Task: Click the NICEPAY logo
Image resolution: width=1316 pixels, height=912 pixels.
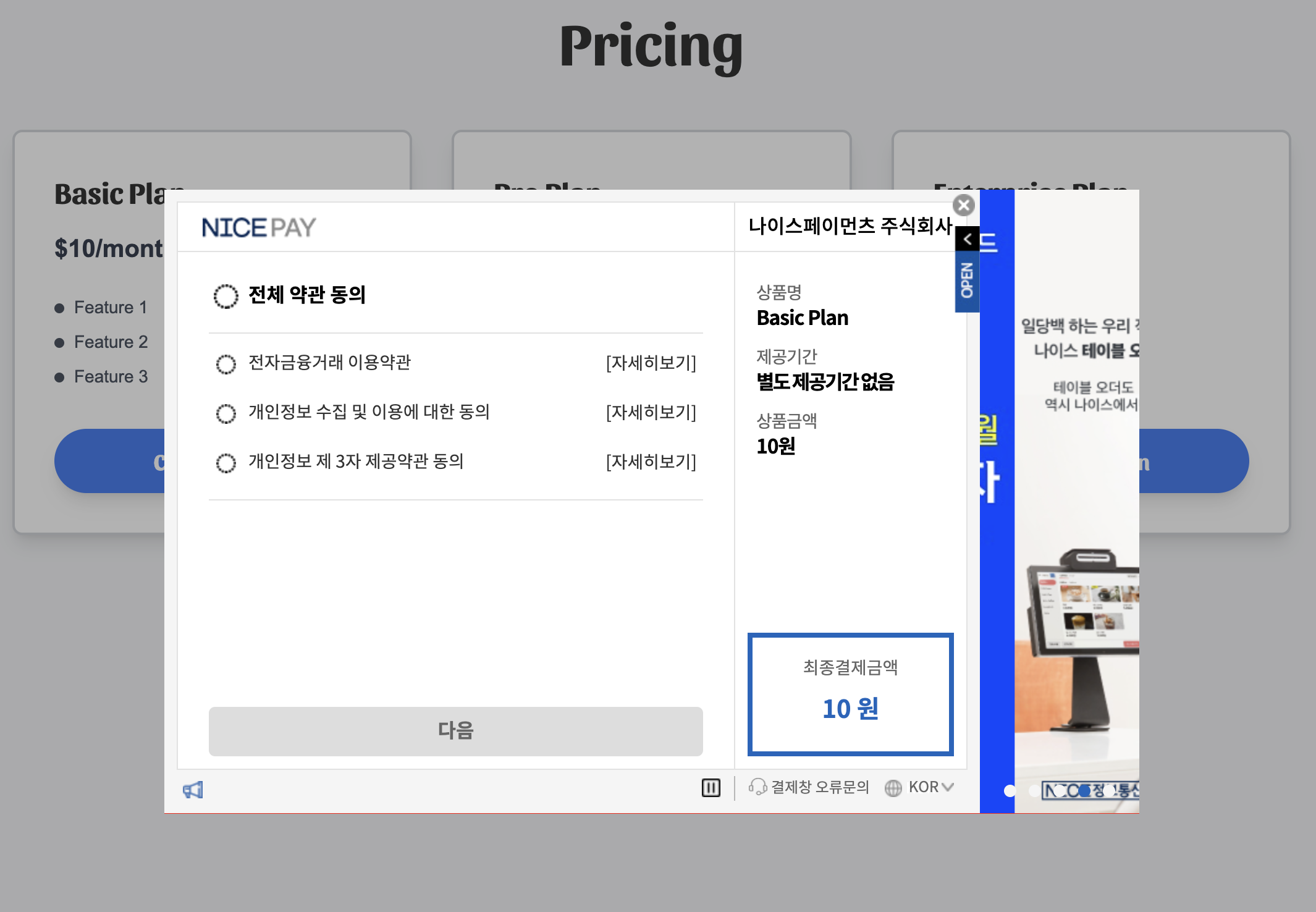Action: [x=258, y=227]
